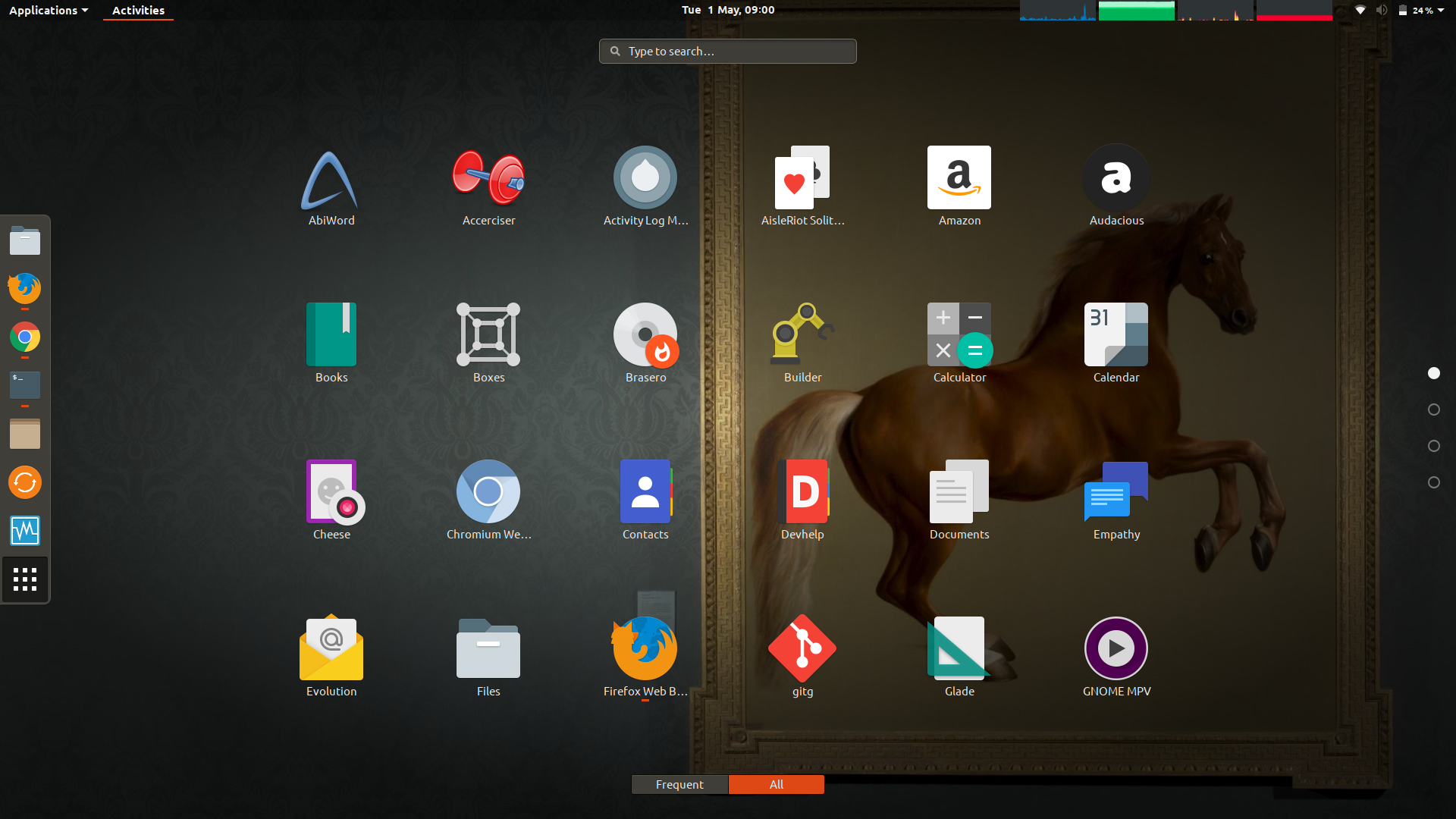Click the volume icon in top bar
Image resolution: width=1456 pixels, height=819 pixels.
tap(1382, 10)
